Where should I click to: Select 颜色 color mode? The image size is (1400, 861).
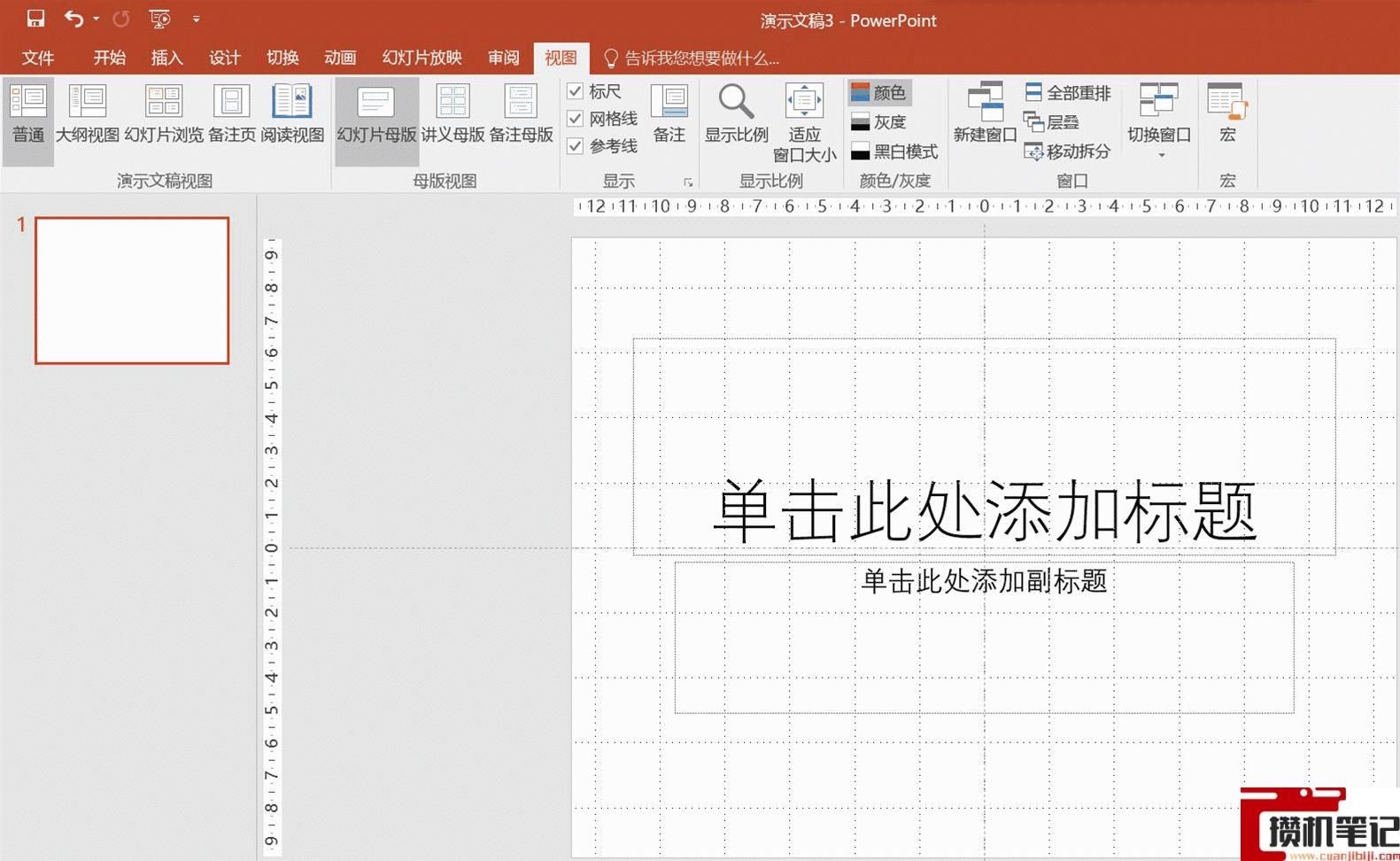pos(879,92)
